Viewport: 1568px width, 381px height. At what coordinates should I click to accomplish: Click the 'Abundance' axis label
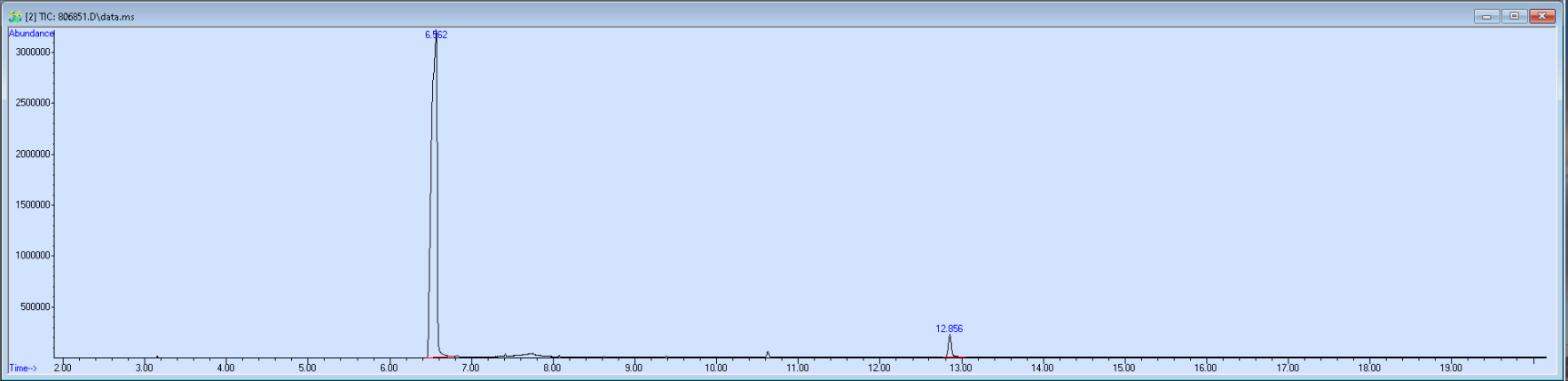point(31,34)
